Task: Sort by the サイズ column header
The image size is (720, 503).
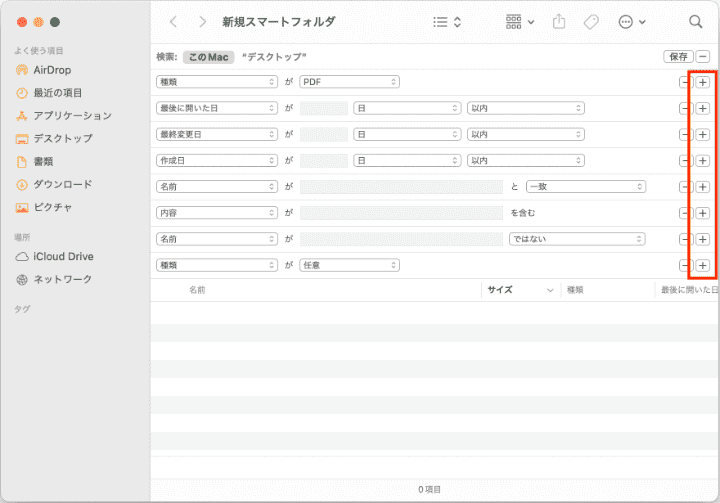Action: (500, 290)
